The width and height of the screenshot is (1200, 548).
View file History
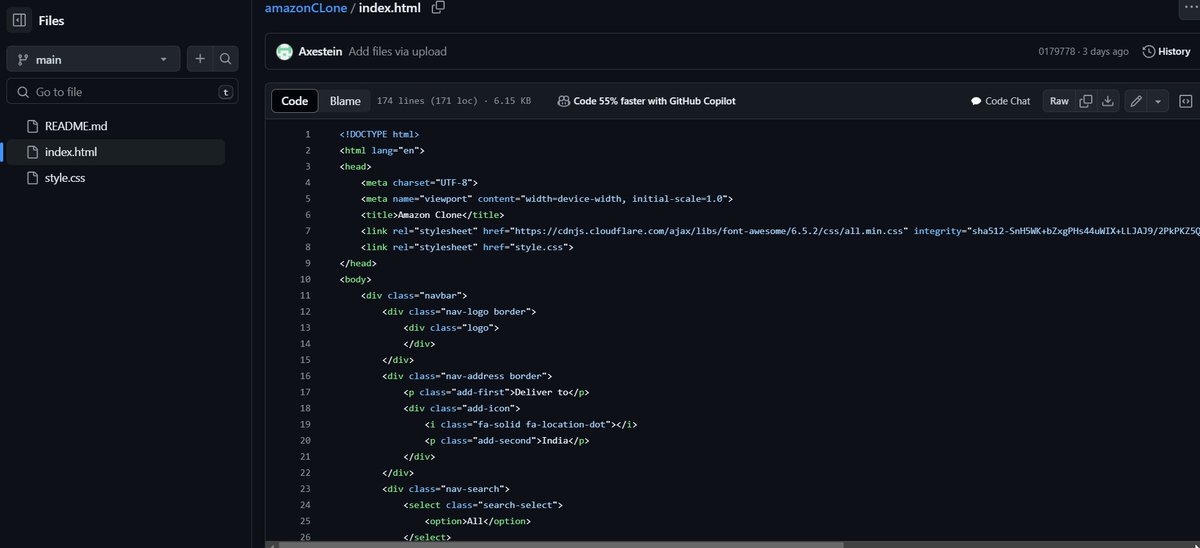point(1166,51)
